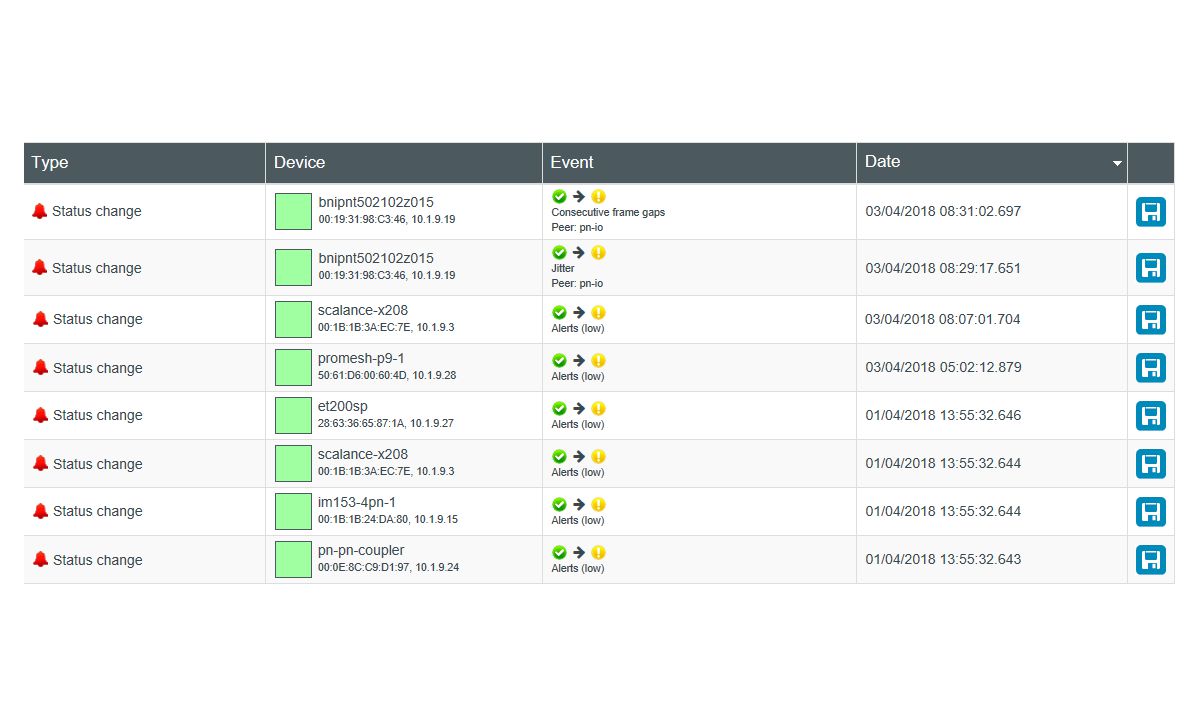The width and height of the screenshot is (1200, 727).
Task: Save the et200sp status change event
Action: pyautogui.click(x=1150, y=416)
